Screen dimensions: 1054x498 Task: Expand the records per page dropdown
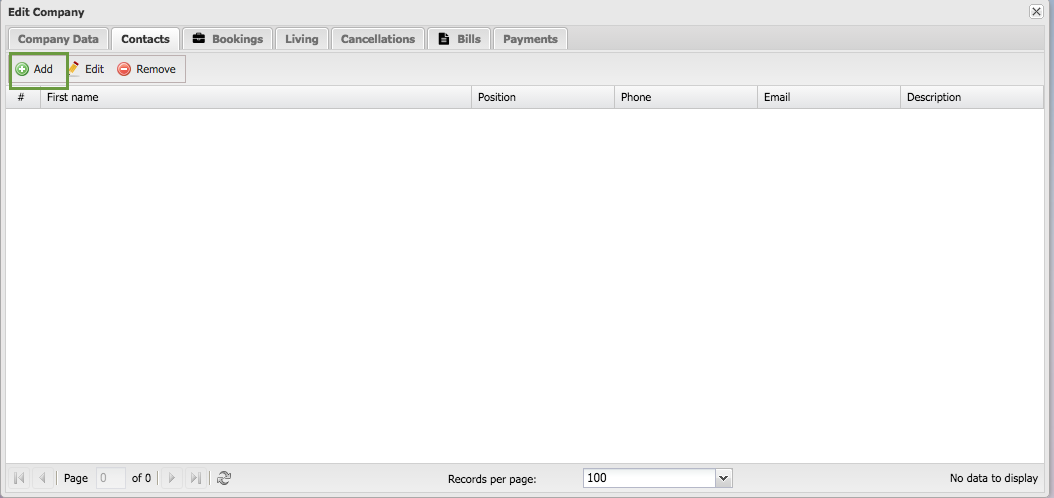pos(724,478)
